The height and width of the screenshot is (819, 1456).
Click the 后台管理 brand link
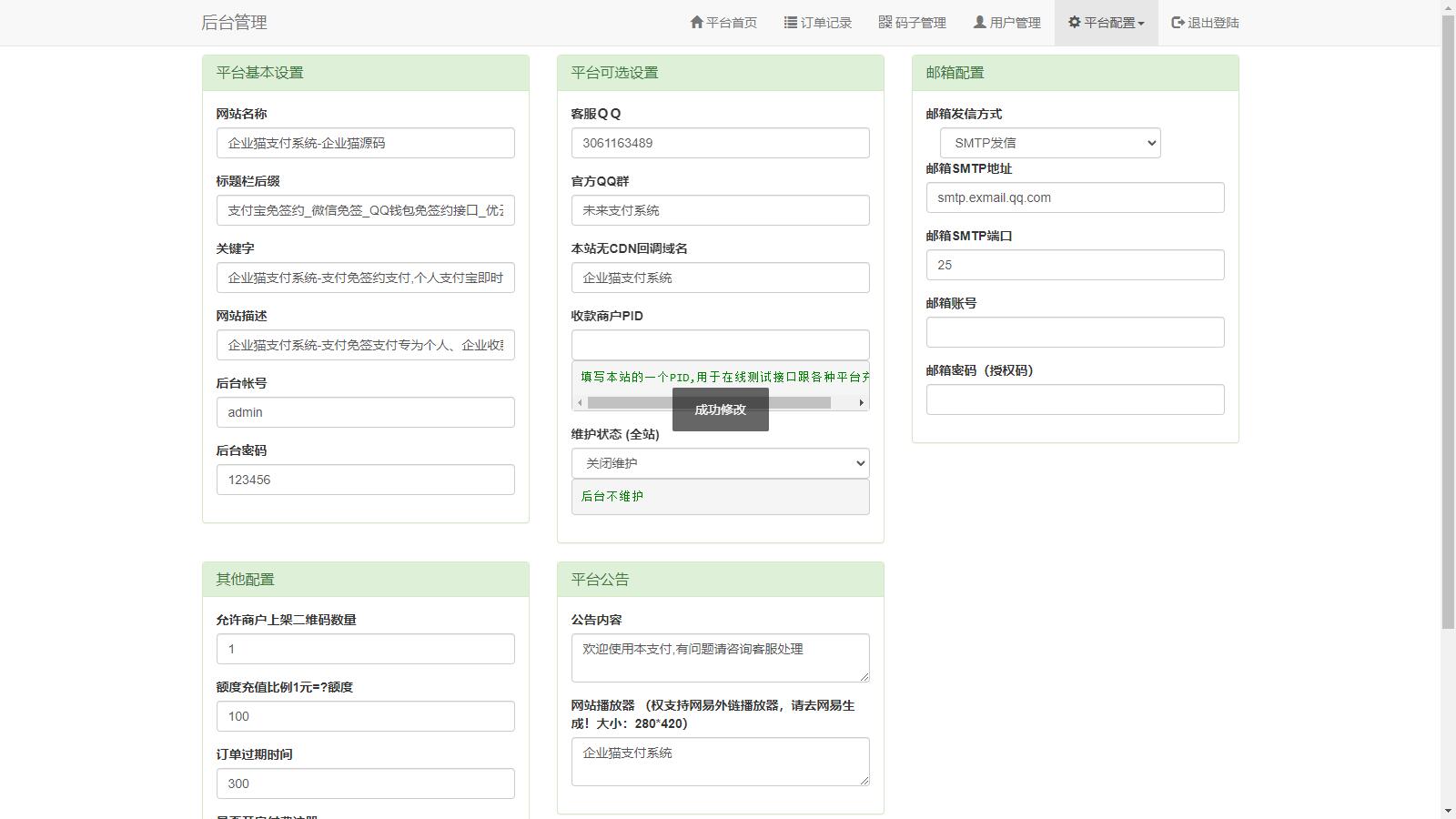click(x=234, y=23)
